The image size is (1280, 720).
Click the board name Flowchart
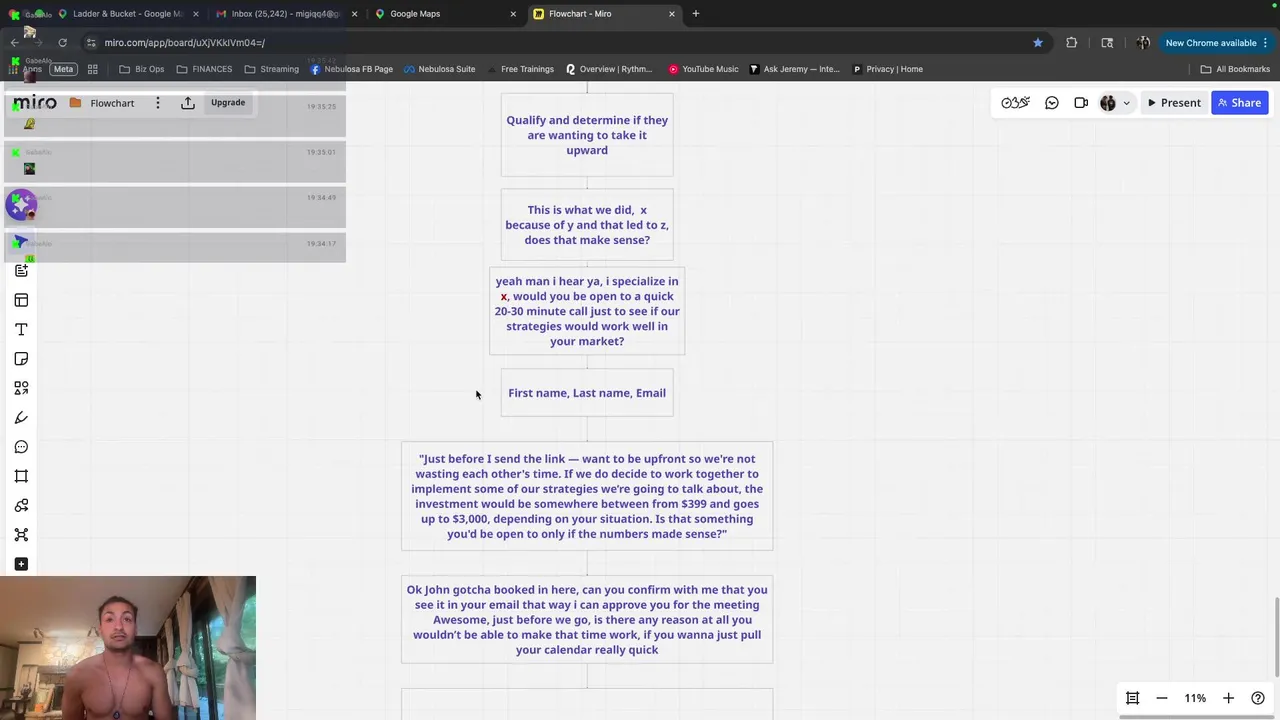point(112,103)
